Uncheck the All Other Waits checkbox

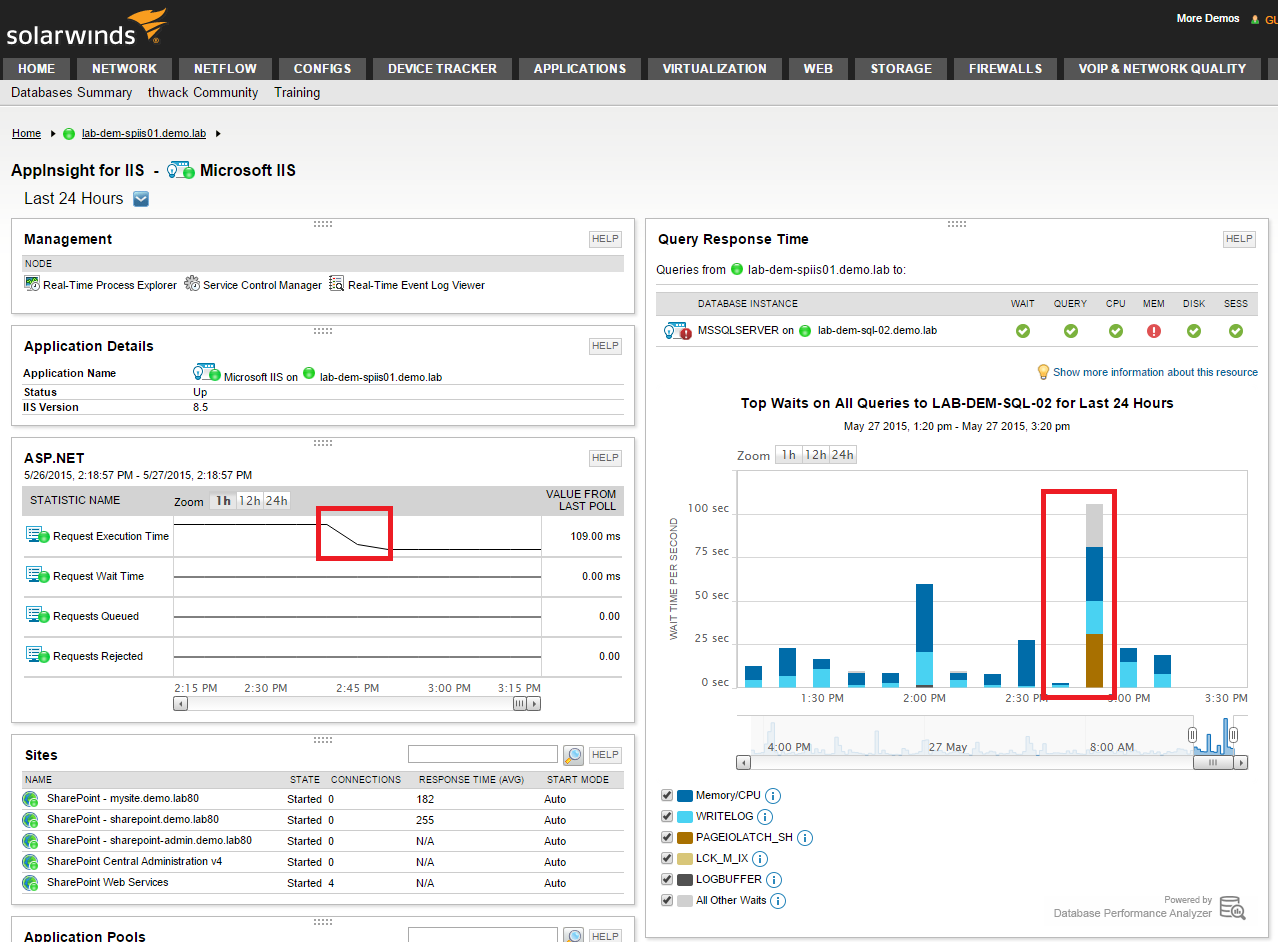(667, 901)
